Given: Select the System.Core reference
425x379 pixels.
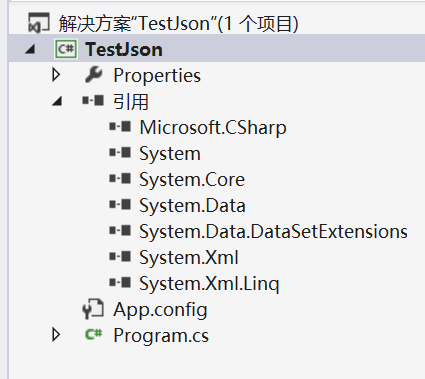Looking at the screenshot, I should tap(192, 180).
